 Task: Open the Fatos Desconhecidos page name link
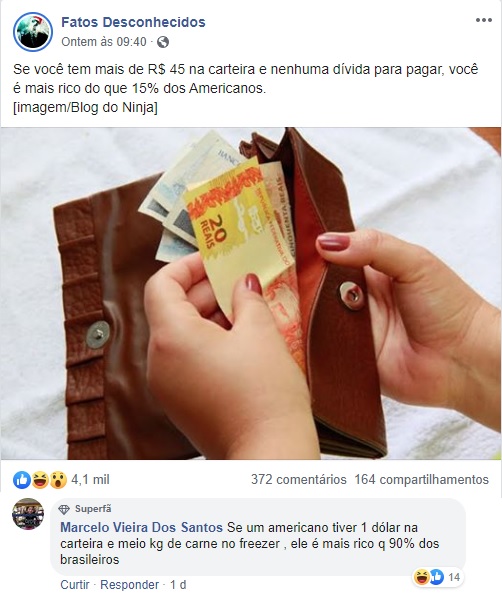(133, 22)
